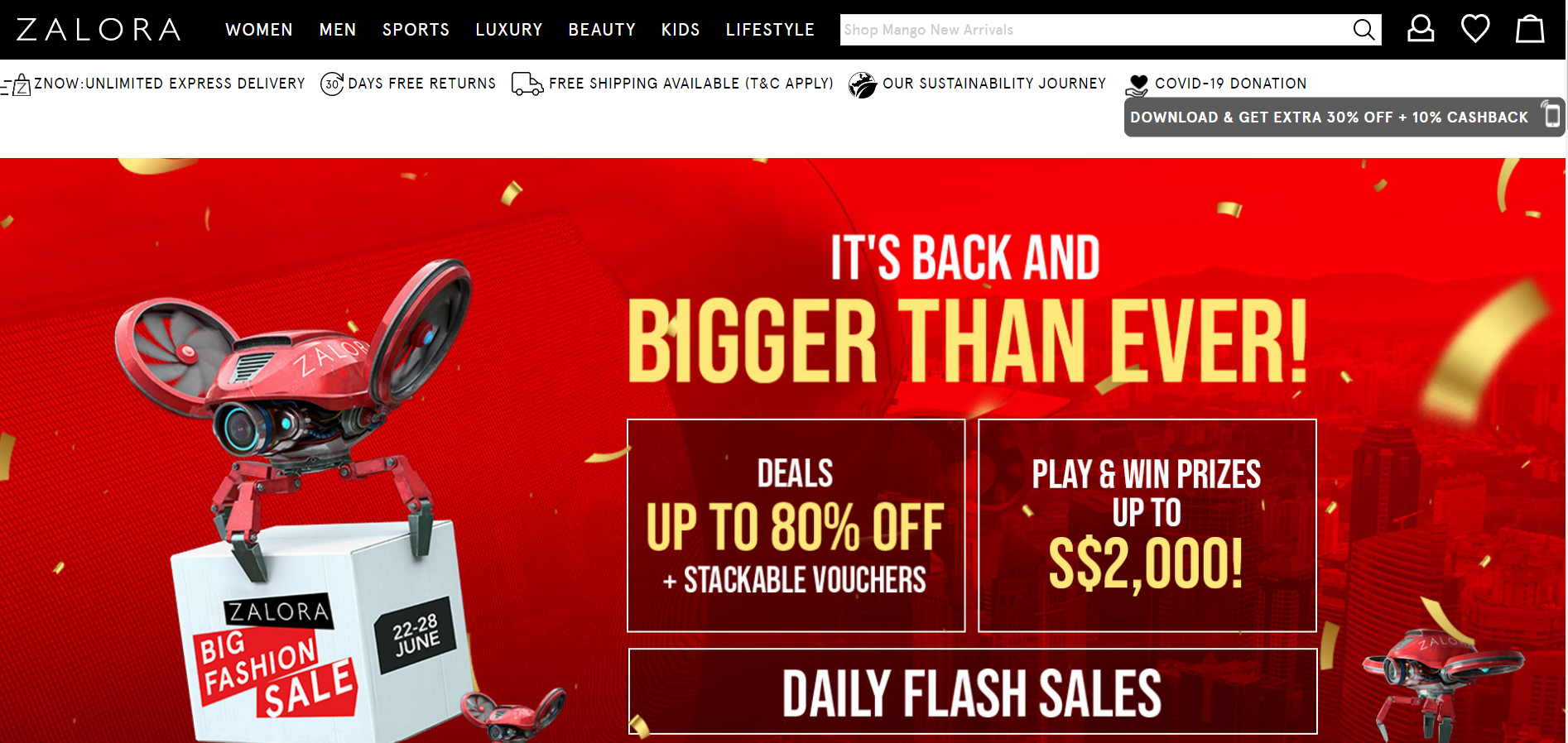Click the search magnifier icon
This screenshot has width=1568, height=743.
point(1364,30)
